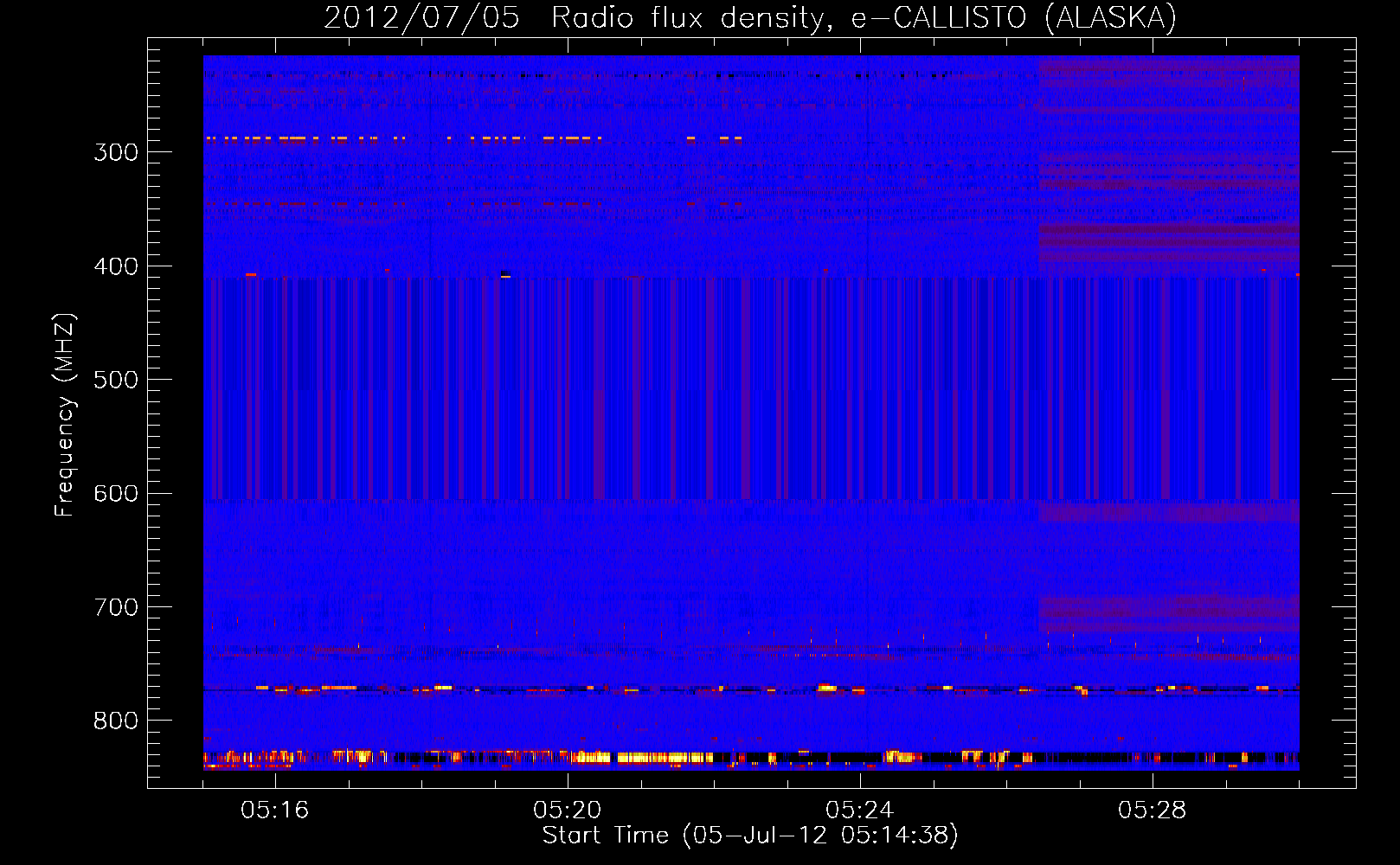The width and height of the screenshot is (1400, 865).
Task: Click the 300 frequency tick label
Action: point(116,152)
